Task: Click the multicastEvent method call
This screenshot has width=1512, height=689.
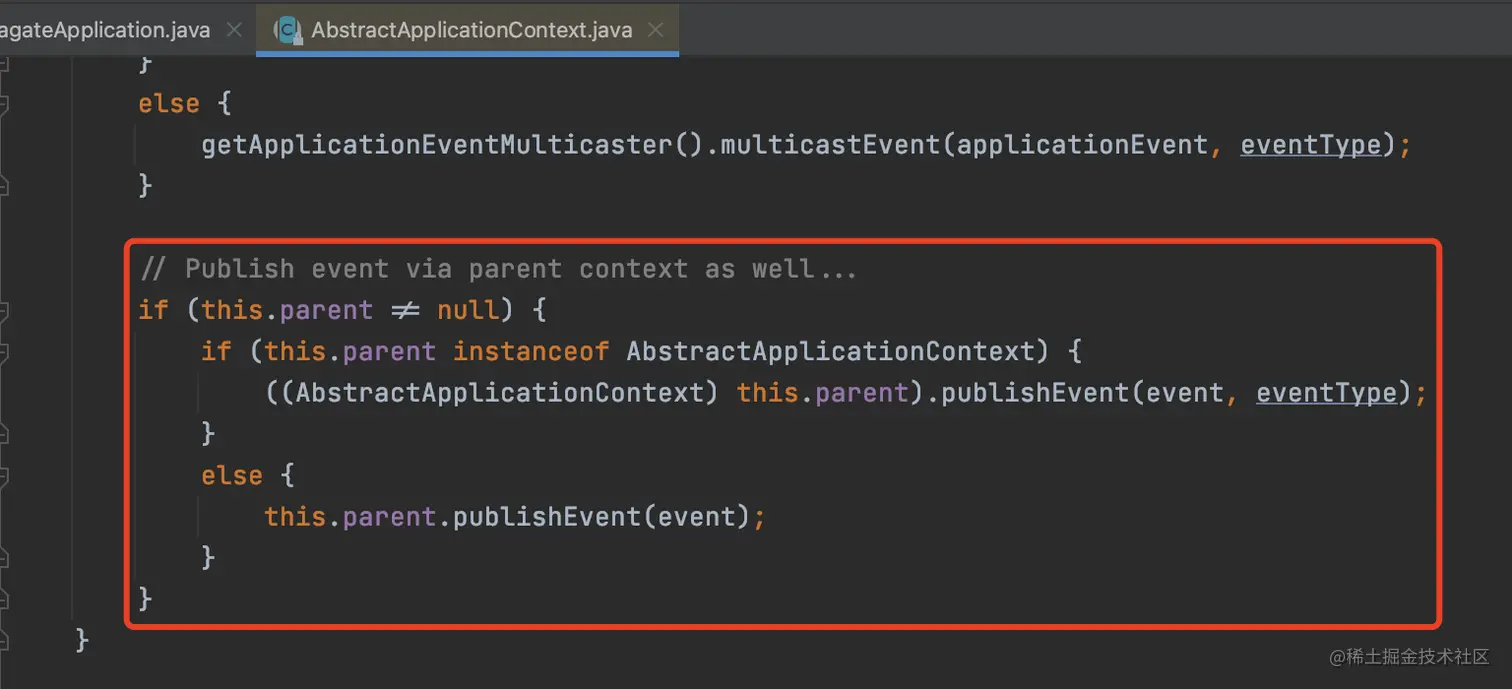Action: [x=830, y=145]
